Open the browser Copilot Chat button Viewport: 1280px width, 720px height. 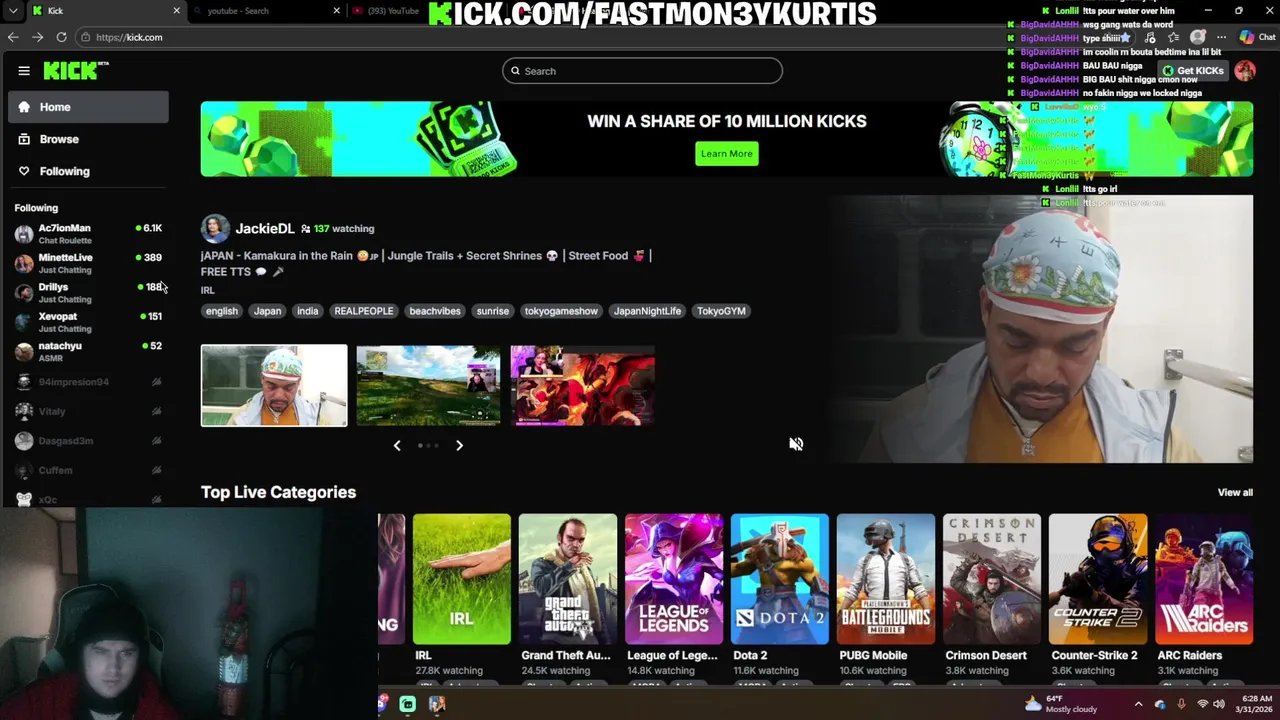tap(1257, 37)
